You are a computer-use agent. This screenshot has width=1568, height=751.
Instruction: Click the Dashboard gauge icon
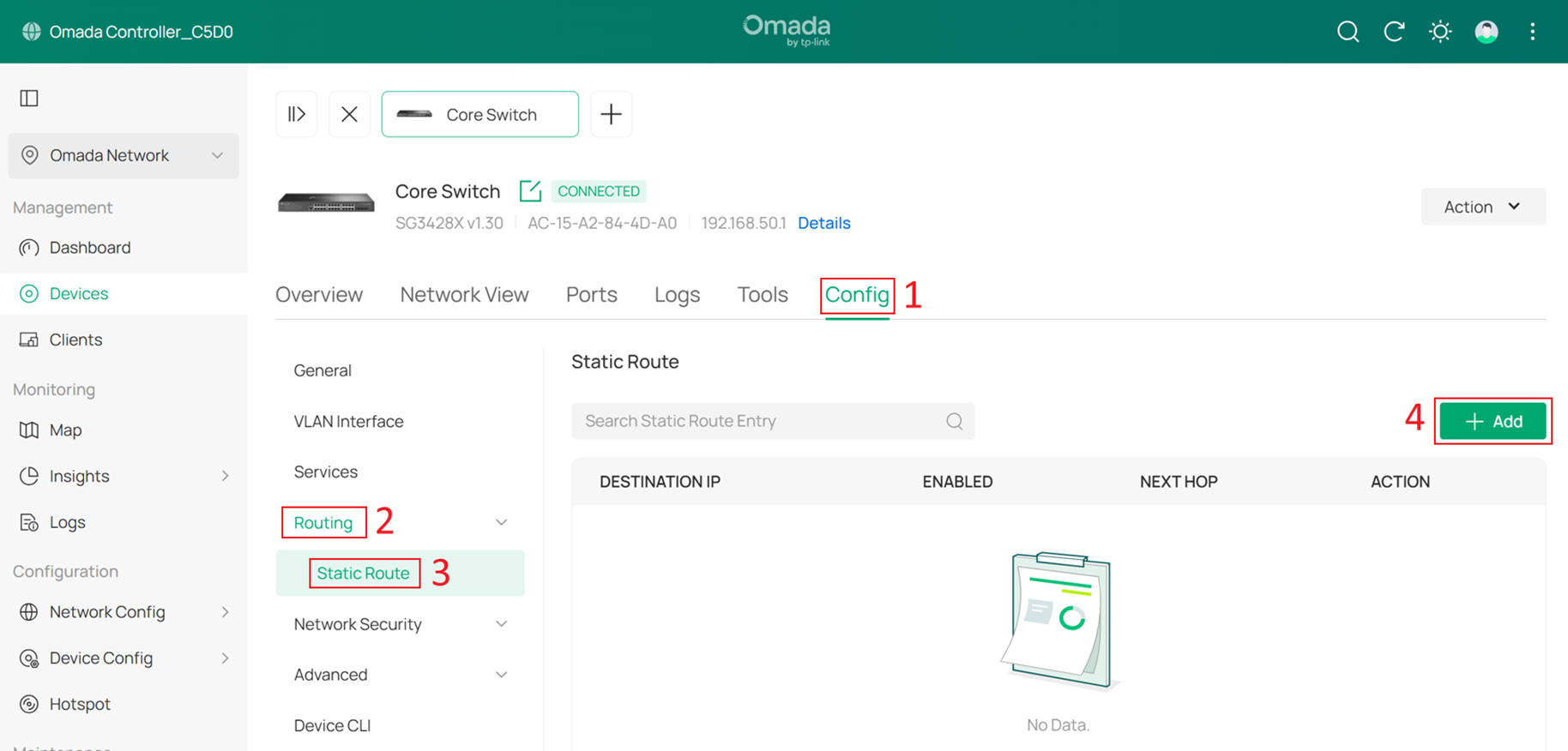click(29, 248)
